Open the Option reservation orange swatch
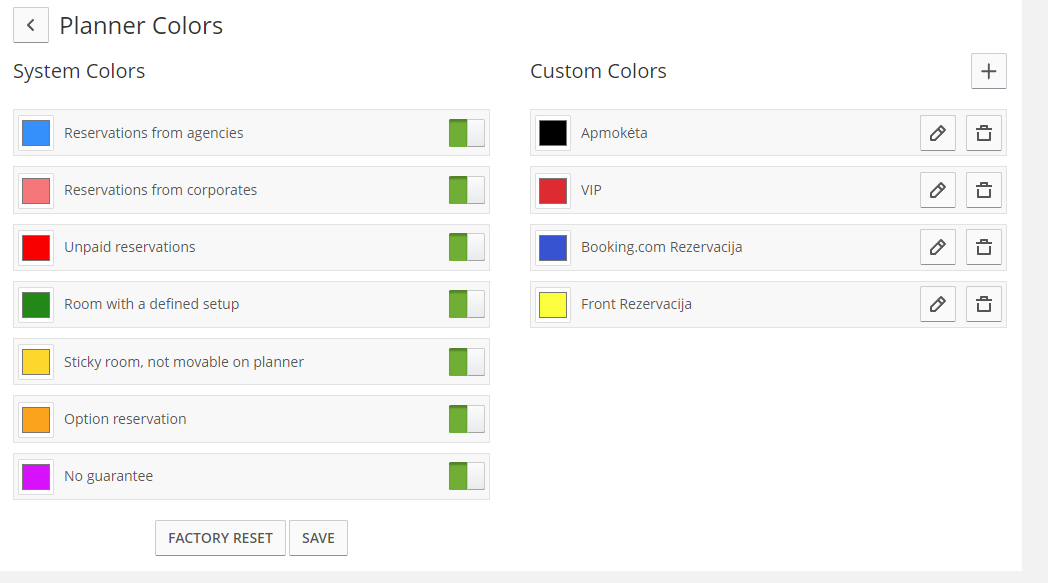Image resolution: width=1048 pixels, height=583 pixels. click(x=36, y=419)
